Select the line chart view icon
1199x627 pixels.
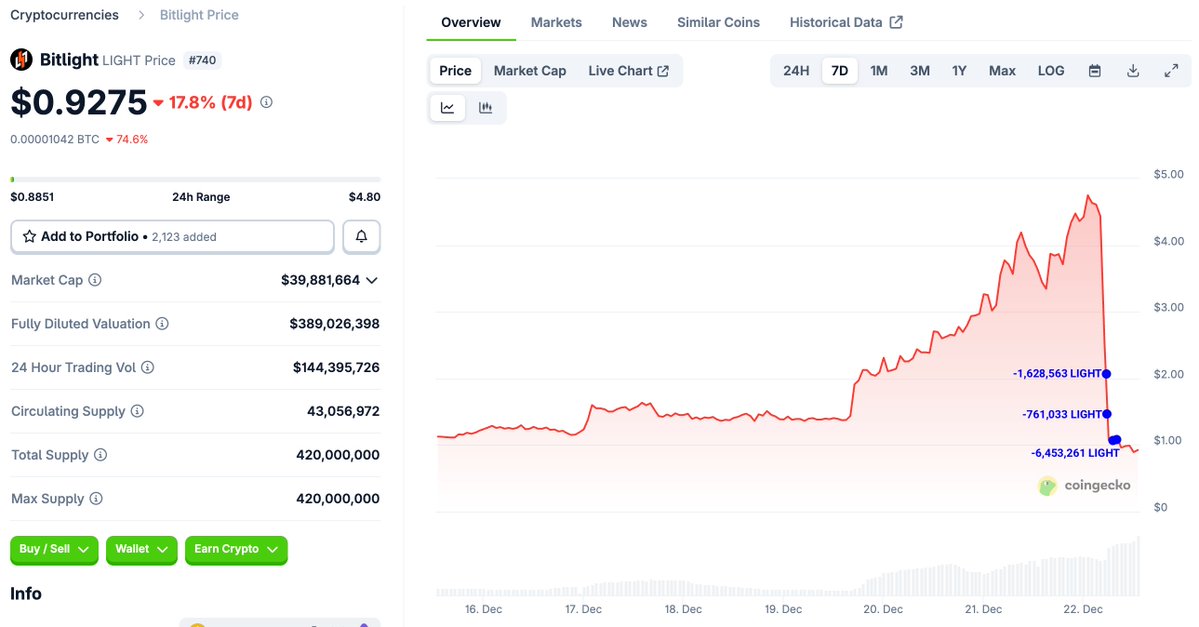coord(447,108)
